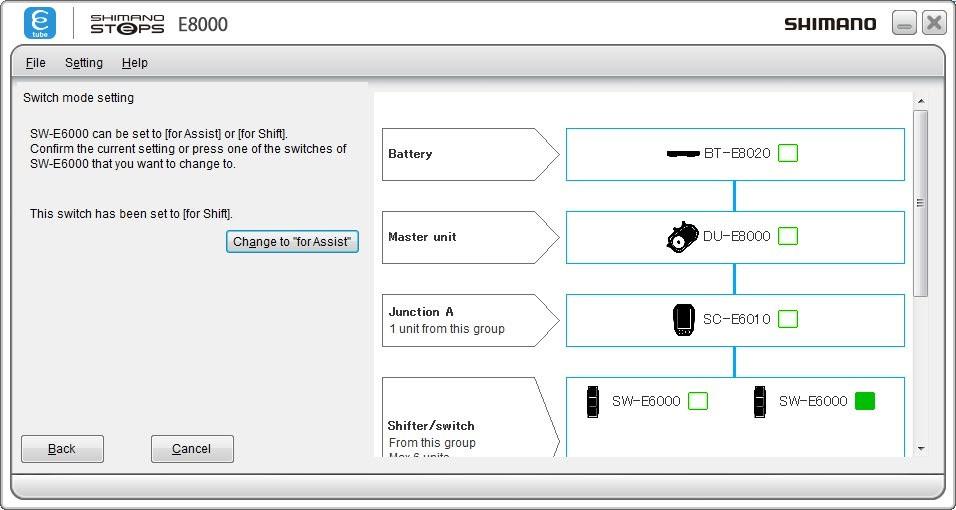
Task: Click Change to "for Assist" button
Action: point(292,242)
